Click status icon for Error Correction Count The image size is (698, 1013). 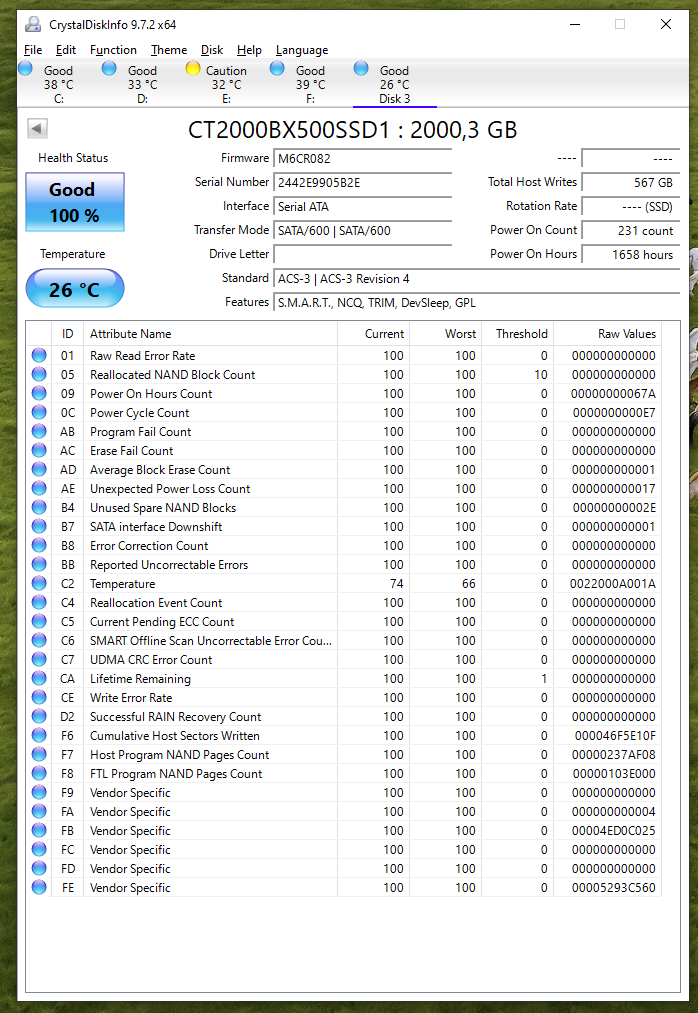39,545
